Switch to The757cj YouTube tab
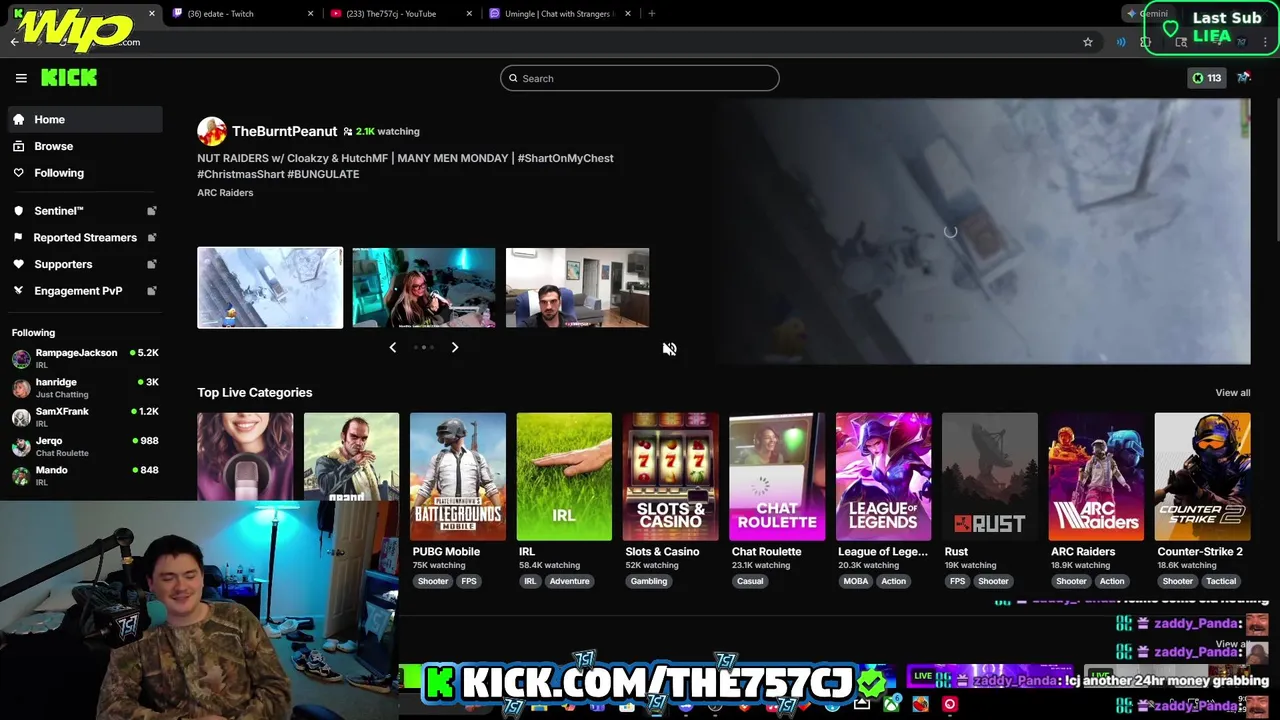 pos(401,14)
